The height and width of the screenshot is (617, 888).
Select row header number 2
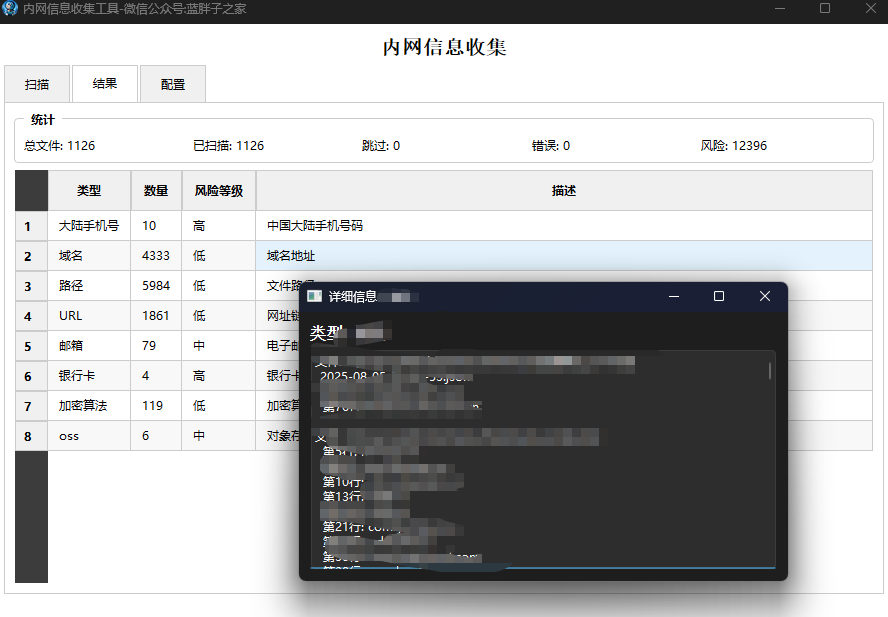pyautogui.click(x=31, y=256)
